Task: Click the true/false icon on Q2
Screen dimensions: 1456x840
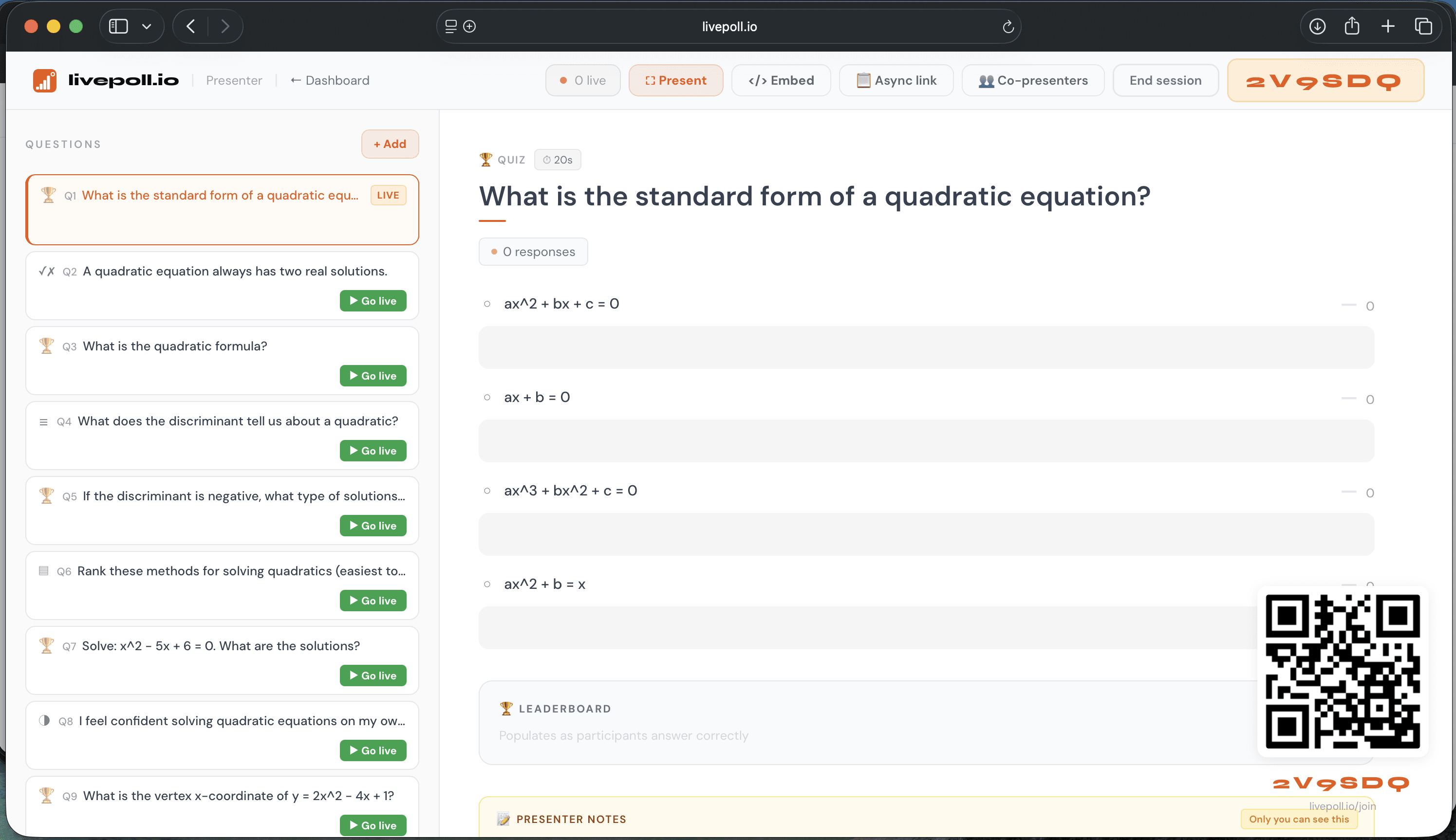Action: [x=46, y=271]
